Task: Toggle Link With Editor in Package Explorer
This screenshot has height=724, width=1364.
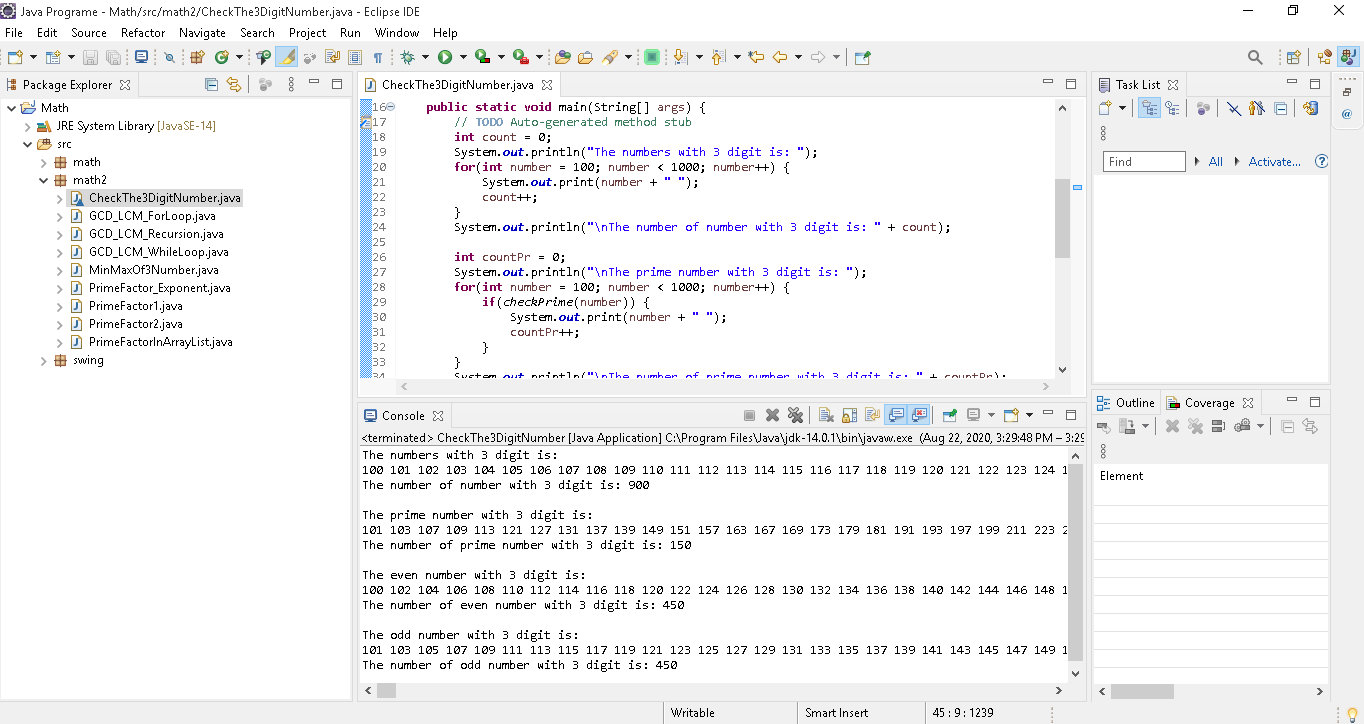Action: tap(236, 85)
